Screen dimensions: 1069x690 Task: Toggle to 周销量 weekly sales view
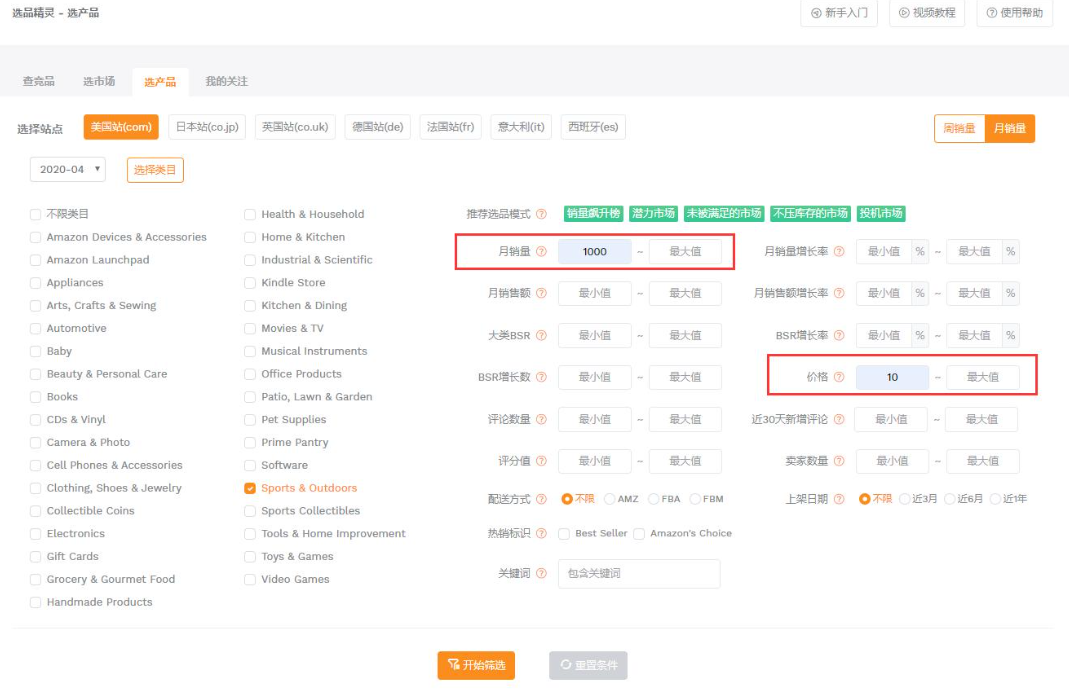959,128
